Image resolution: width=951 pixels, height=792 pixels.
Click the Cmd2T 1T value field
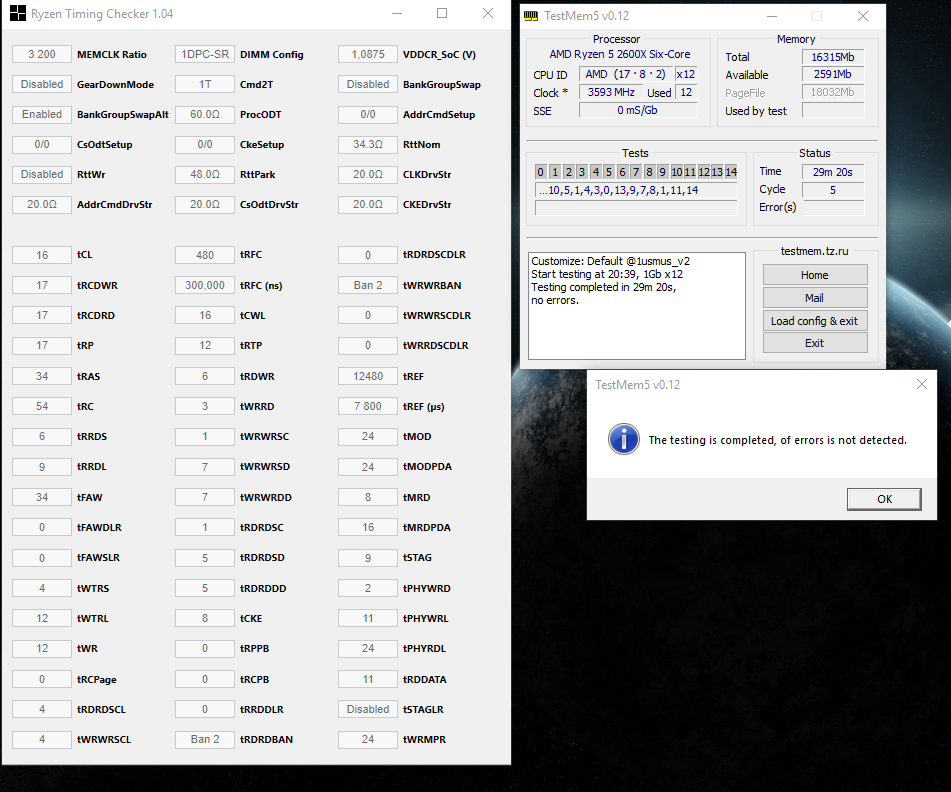coord(205,84)
